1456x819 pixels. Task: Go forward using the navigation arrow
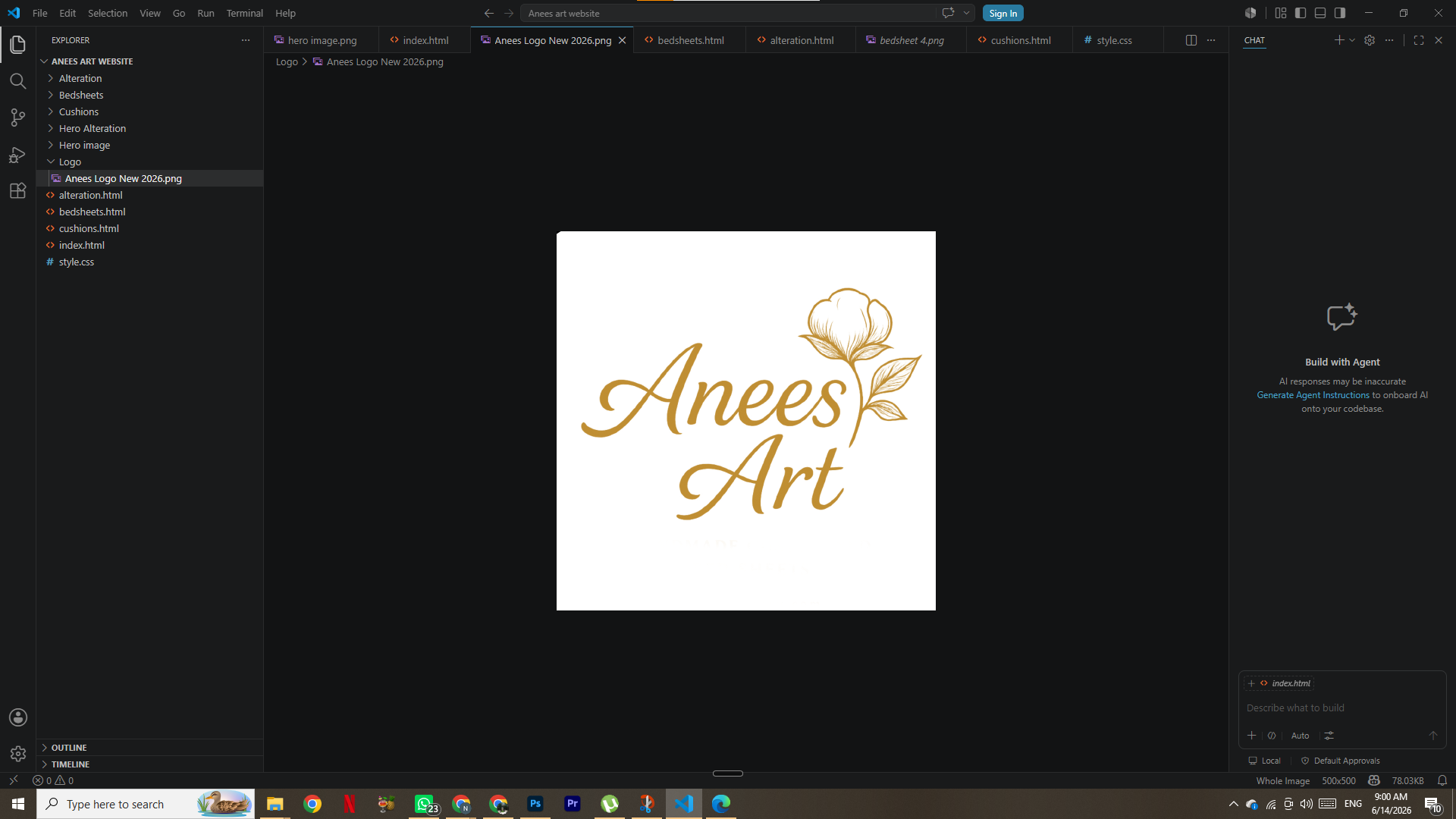(509, 14)
